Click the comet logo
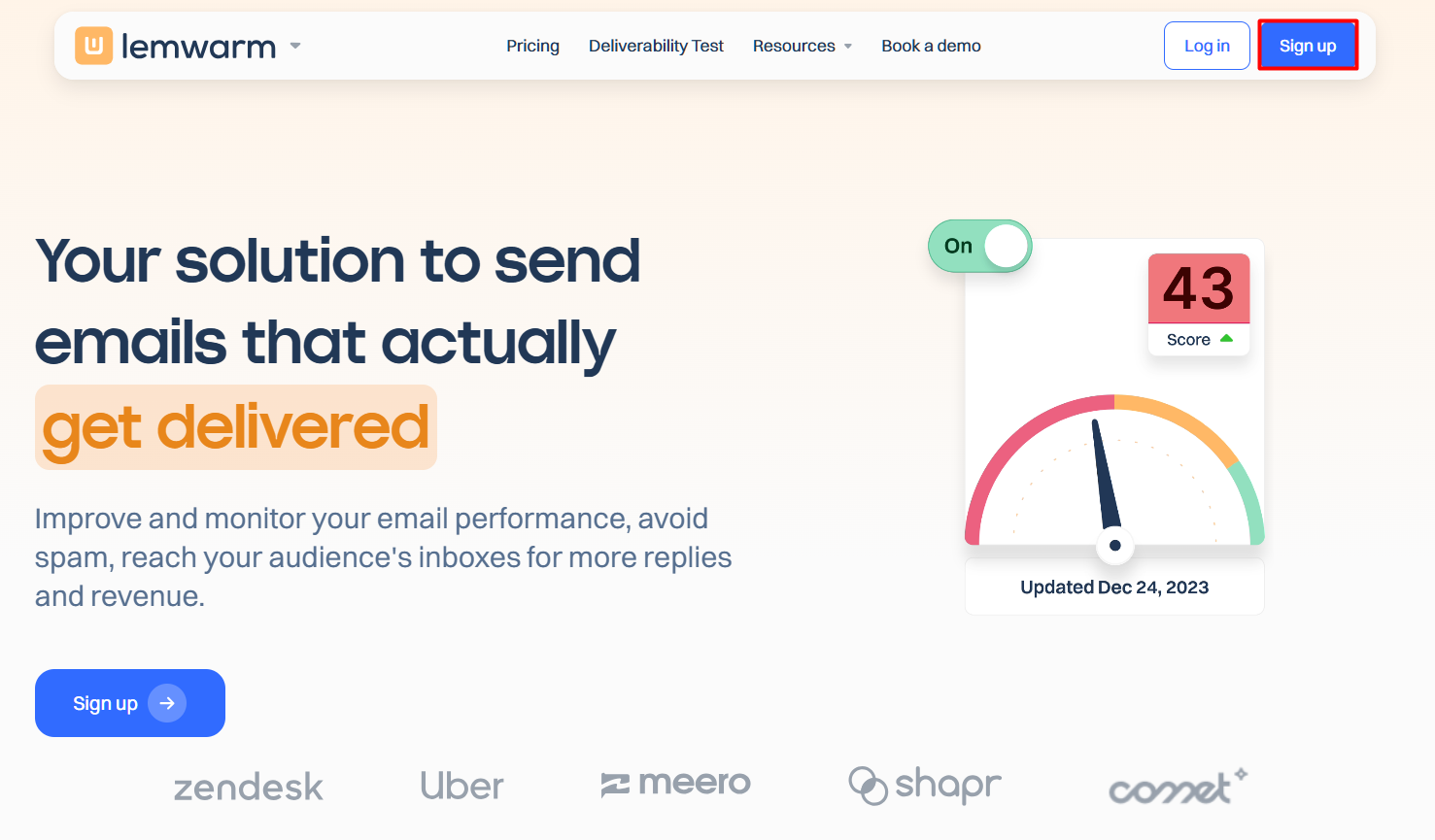Screen dimensions: 1435x840 coord(1178,788)
